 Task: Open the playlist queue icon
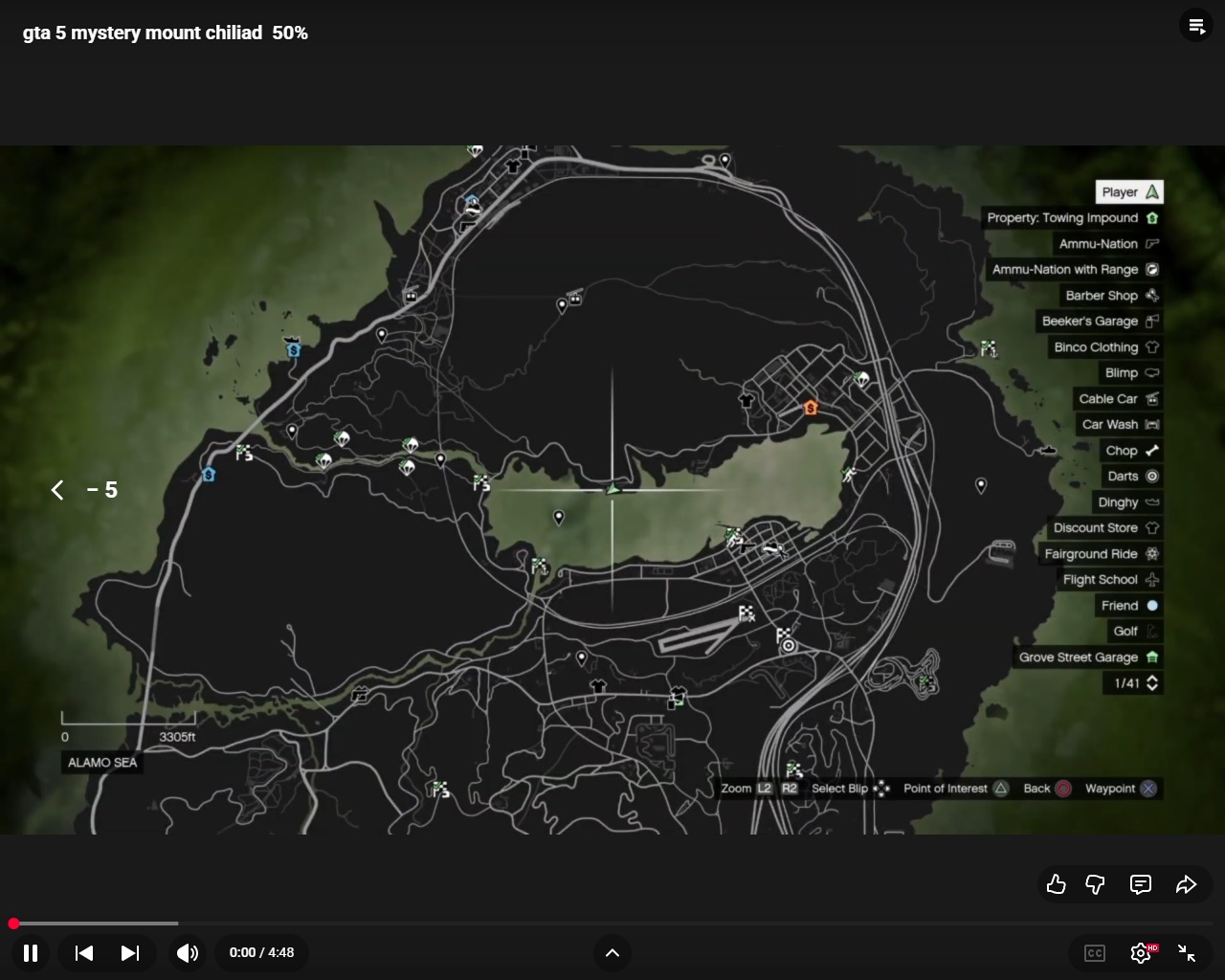coord(1196,26)
